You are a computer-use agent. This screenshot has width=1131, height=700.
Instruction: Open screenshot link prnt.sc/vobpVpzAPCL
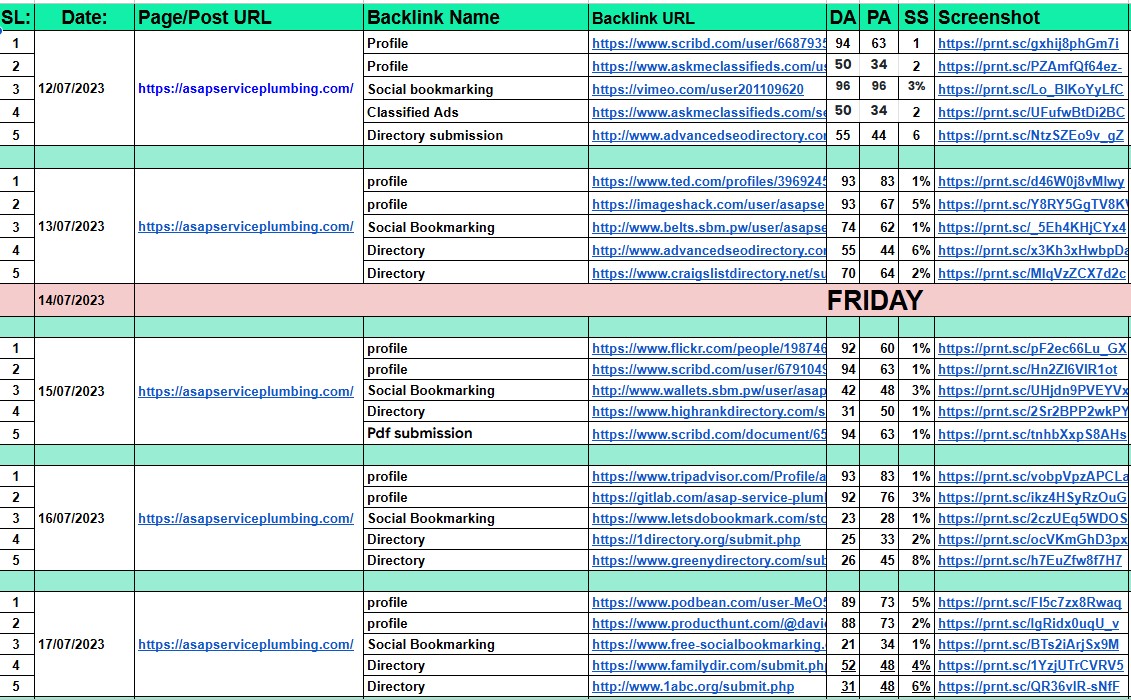pyautogui.click(x=1033, y=476)
